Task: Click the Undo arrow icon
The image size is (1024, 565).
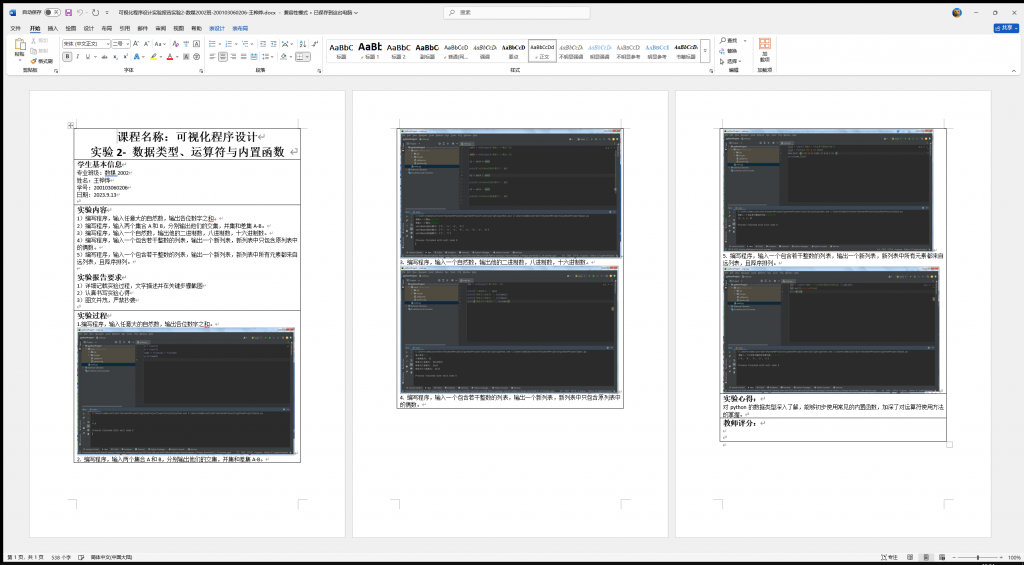Action: tap(81, 13)
